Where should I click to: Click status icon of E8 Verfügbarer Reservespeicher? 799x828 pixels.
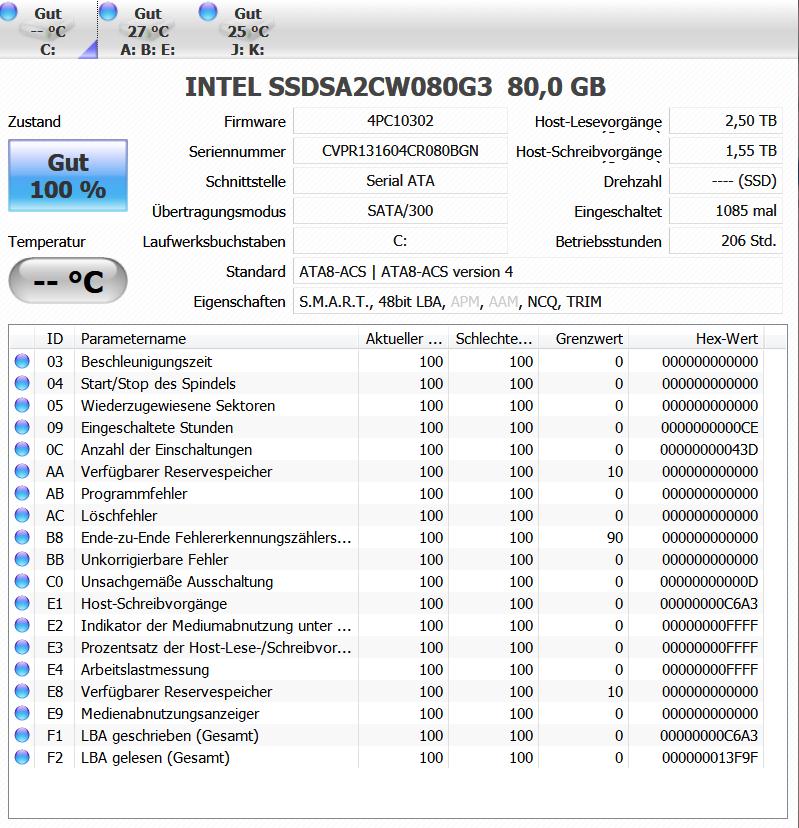point(22,691)
